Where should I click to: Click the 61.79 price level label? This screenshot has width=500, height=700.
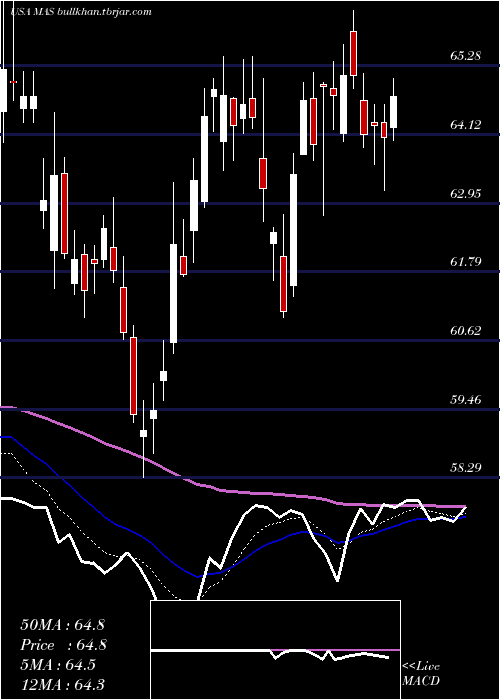click(466, 262)
